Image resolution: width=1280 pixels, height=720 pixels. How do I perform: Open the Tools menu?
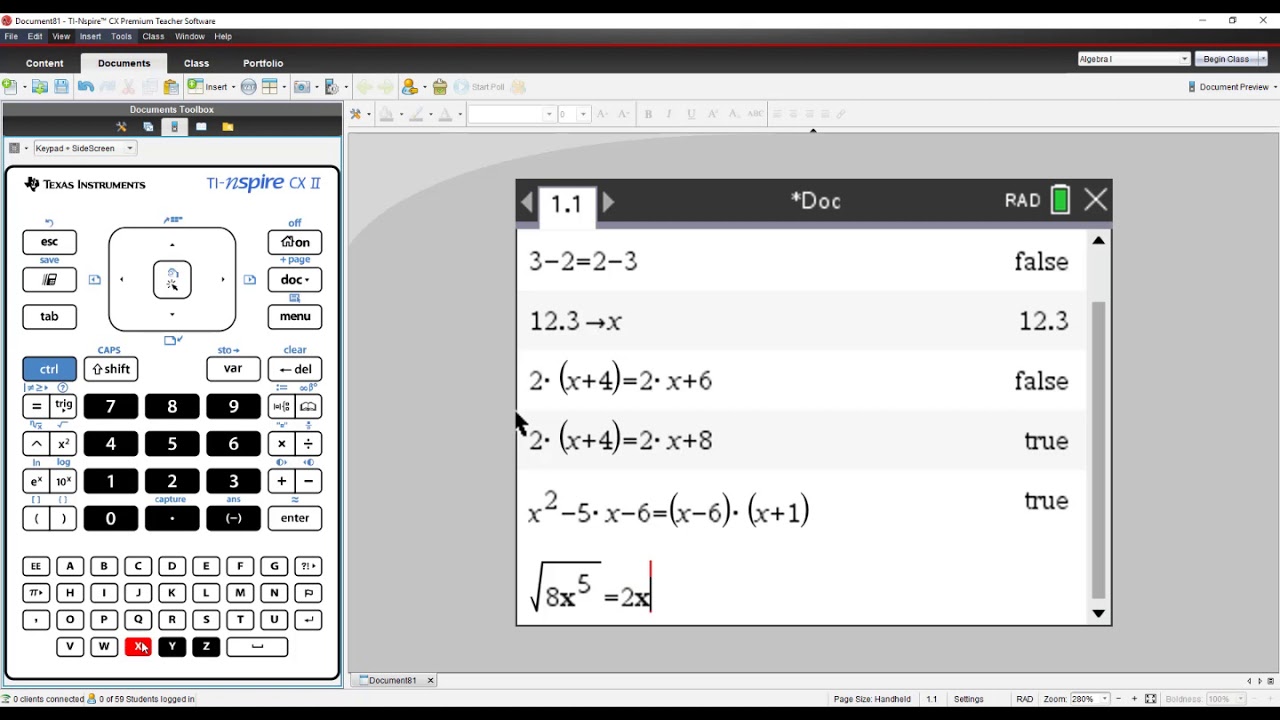[121, 36]
